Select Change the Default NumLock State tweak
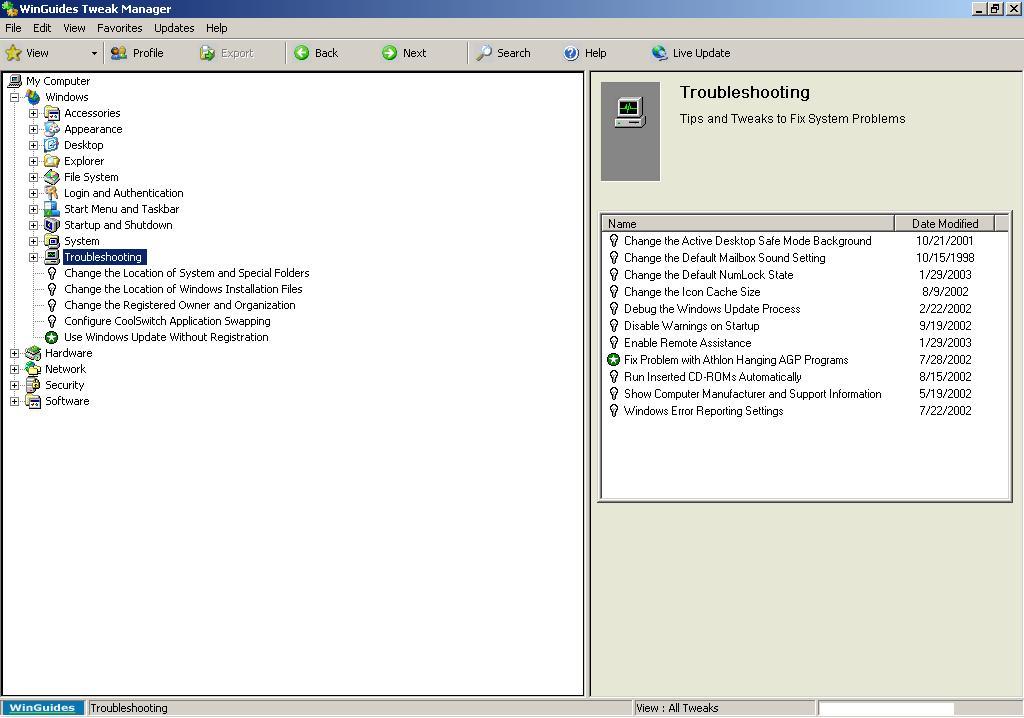 pyautogui.click(x=708, y=275)
